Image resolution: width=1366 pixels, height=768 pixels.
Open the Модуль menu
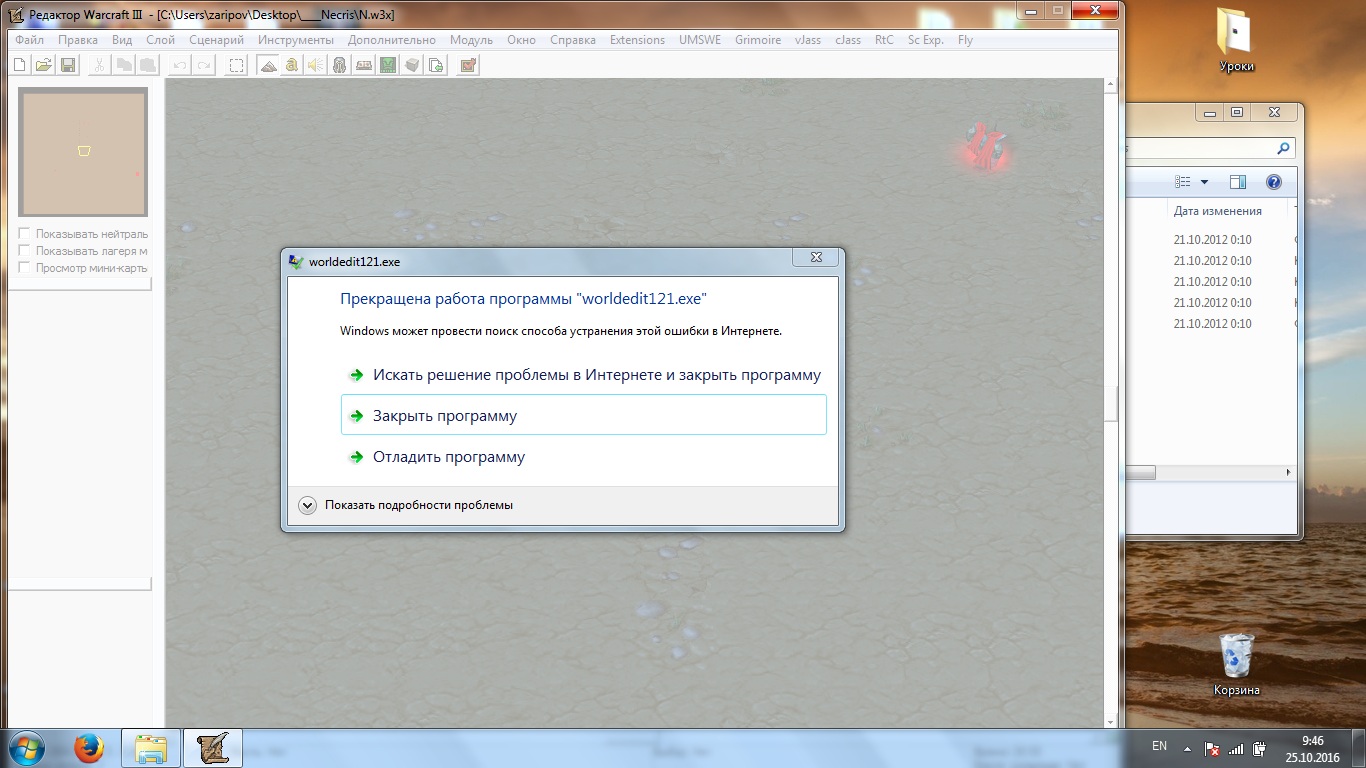click(x=471, y=40)
